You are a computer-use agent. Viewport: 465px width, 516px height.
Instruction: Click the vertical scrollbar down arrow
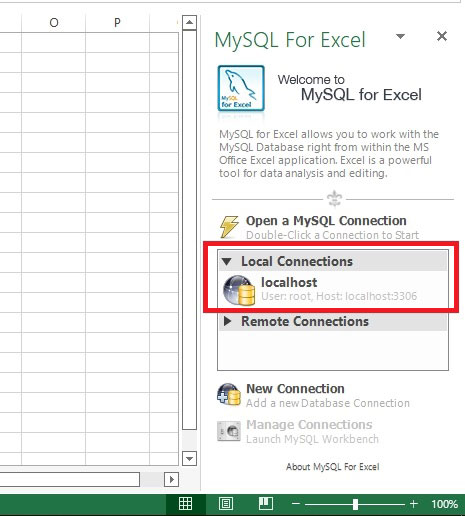pyautogui.click(x=189, y=458)
